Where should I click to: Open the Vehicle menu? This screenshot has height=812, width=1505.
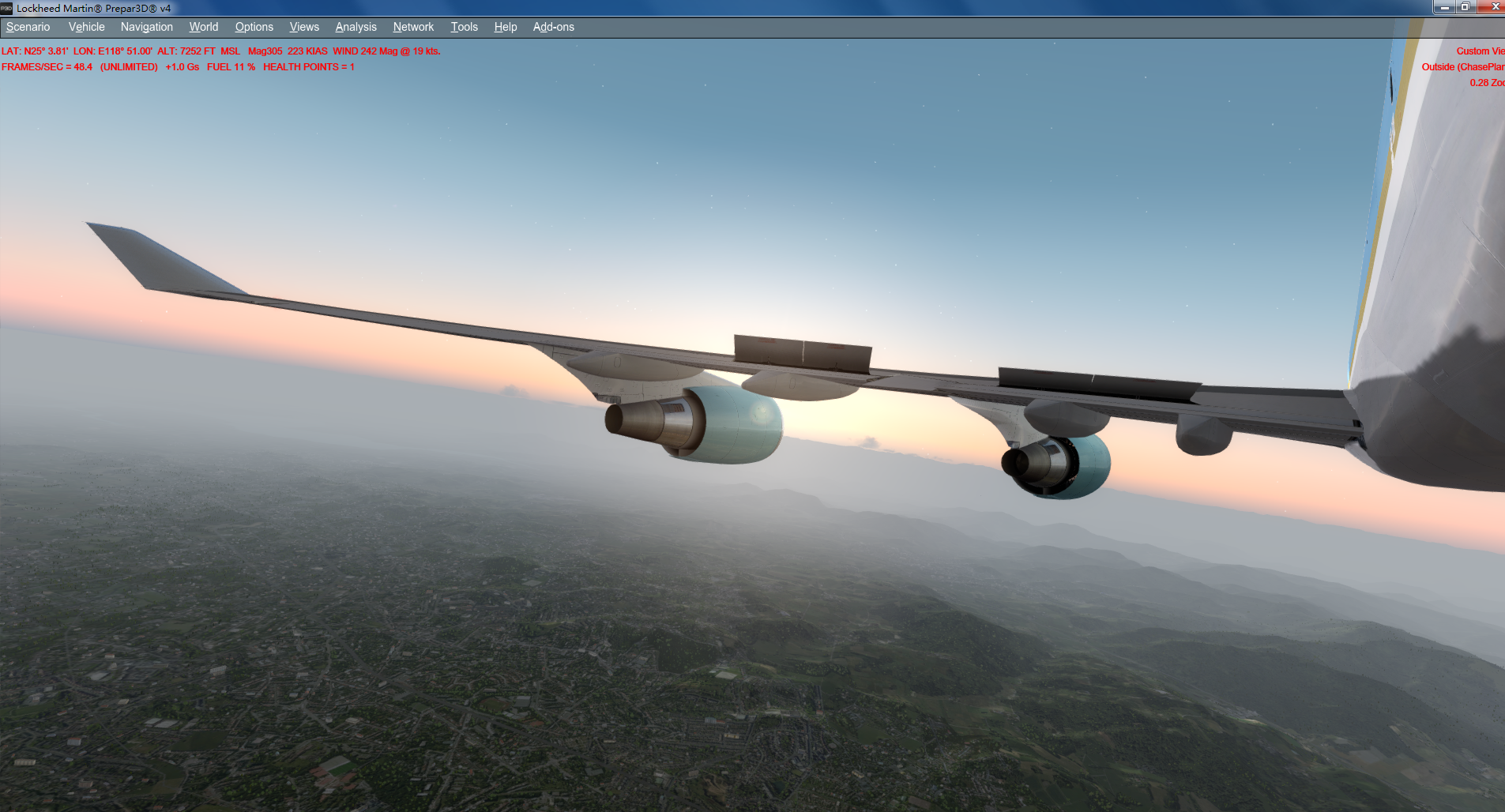[x=85, y=26]
